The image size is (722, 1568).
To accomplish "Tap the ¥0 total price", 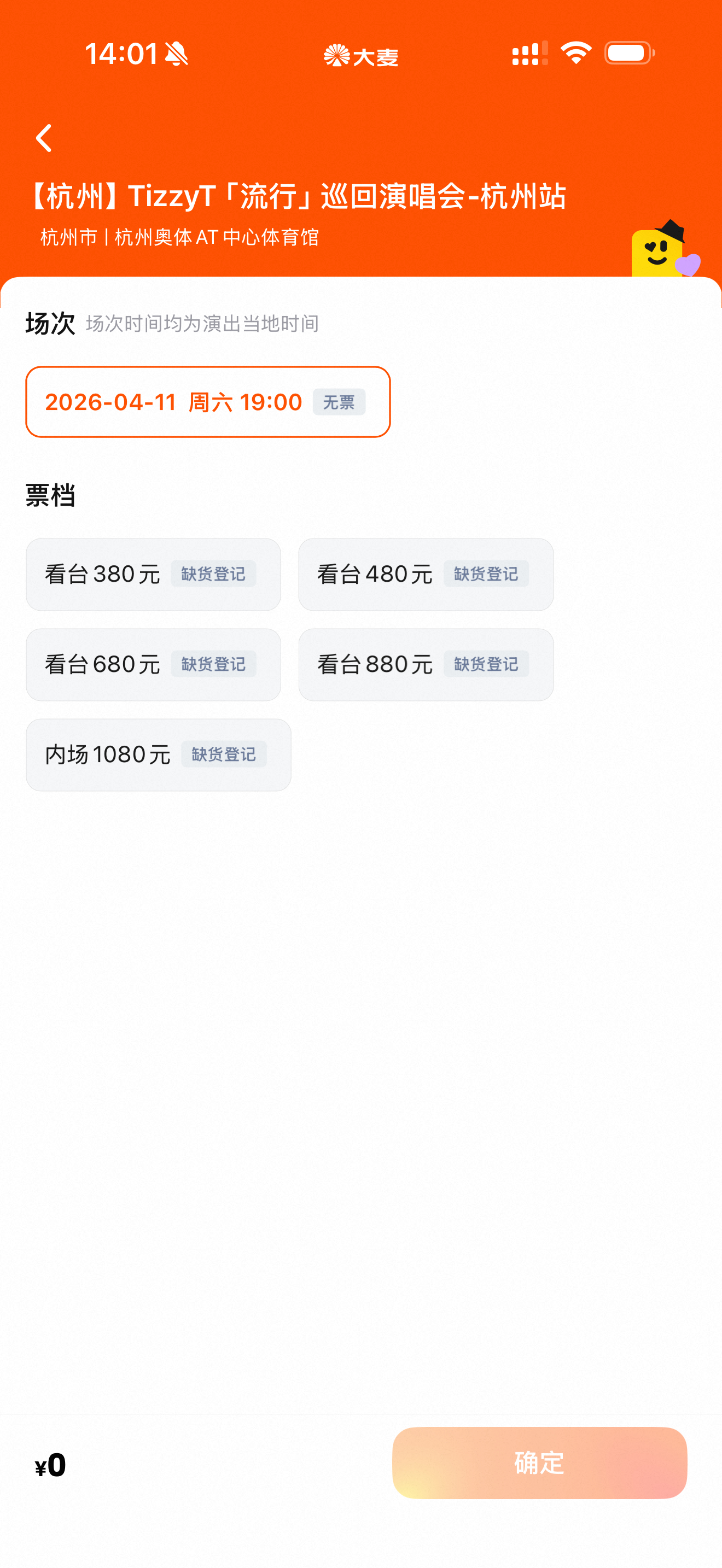I will point(50,1465).
